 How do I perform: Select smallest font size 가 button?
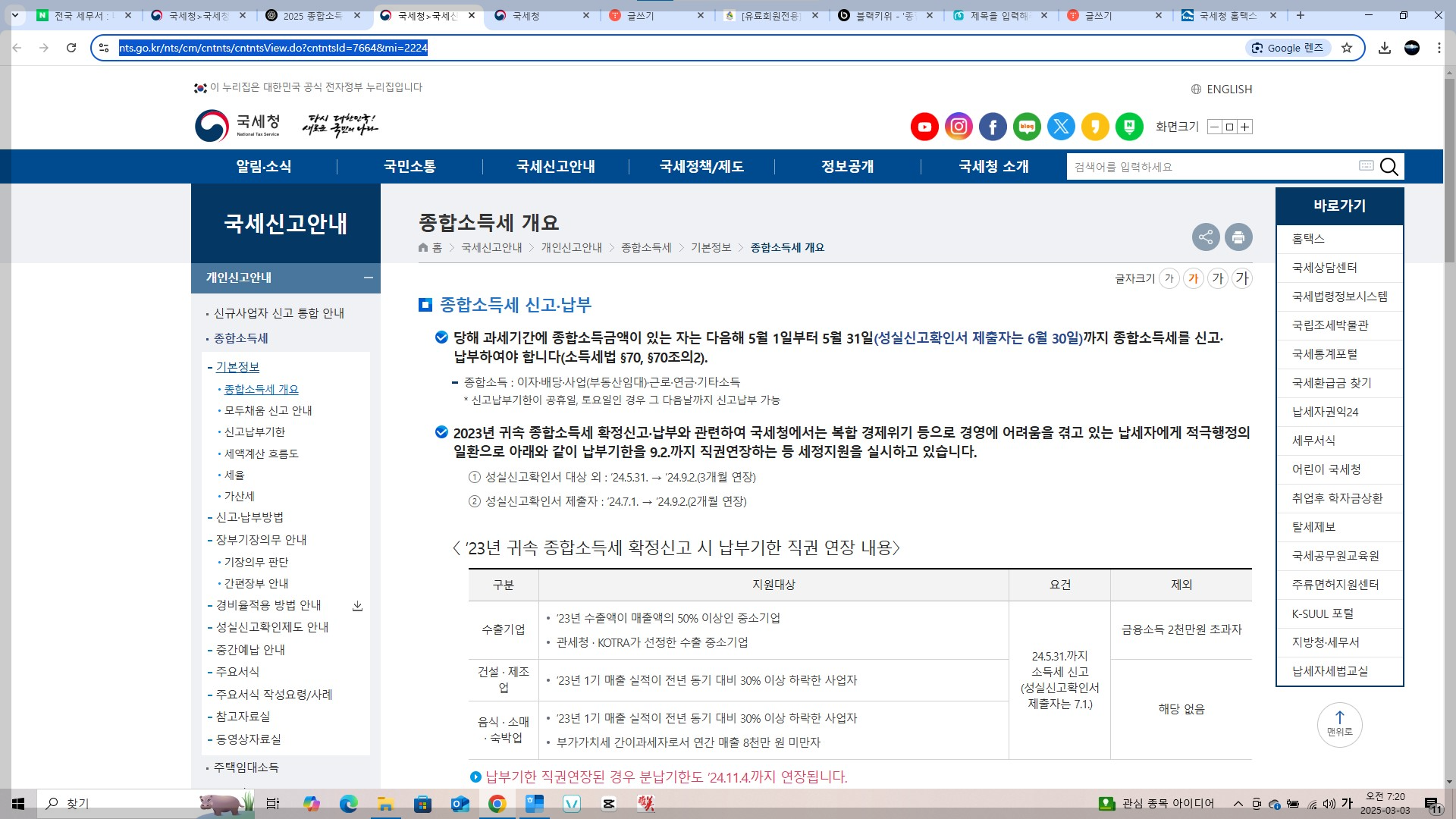tap(1169, 278)
